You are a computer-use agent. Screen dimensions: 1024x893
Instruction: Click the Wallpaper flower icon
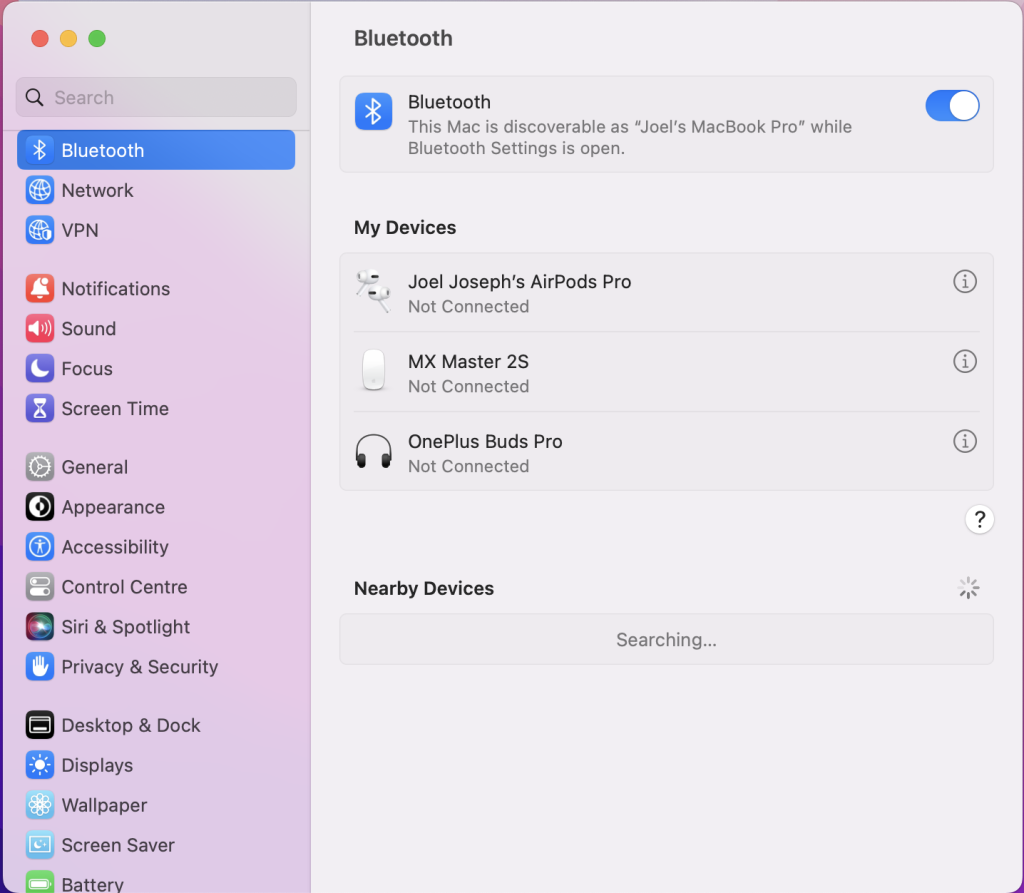point(40,805)
